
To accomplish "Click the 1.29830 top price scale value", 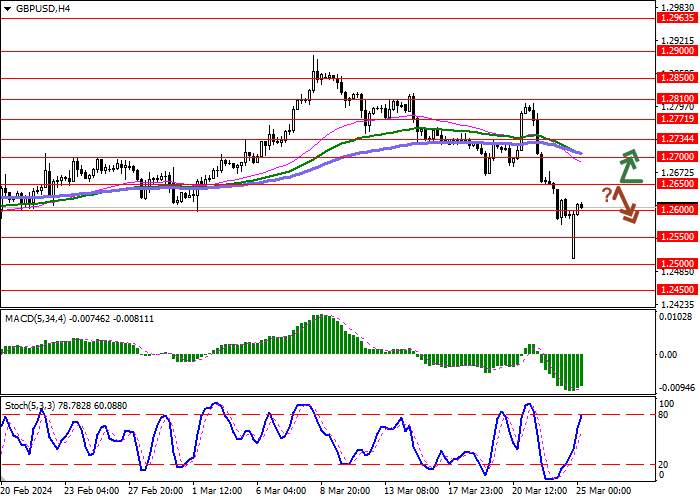I will click(678, 8).
